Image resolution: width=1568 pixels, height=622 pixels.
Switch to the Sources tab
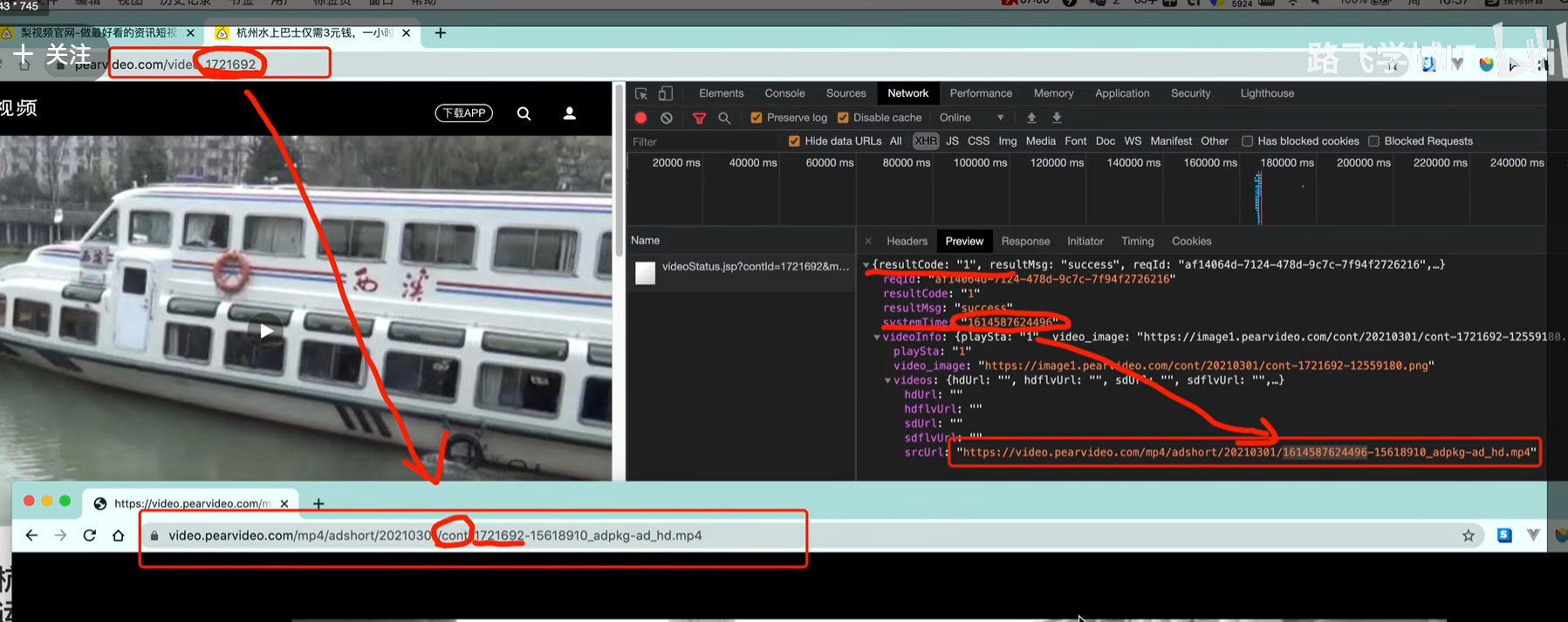(846, 93)
